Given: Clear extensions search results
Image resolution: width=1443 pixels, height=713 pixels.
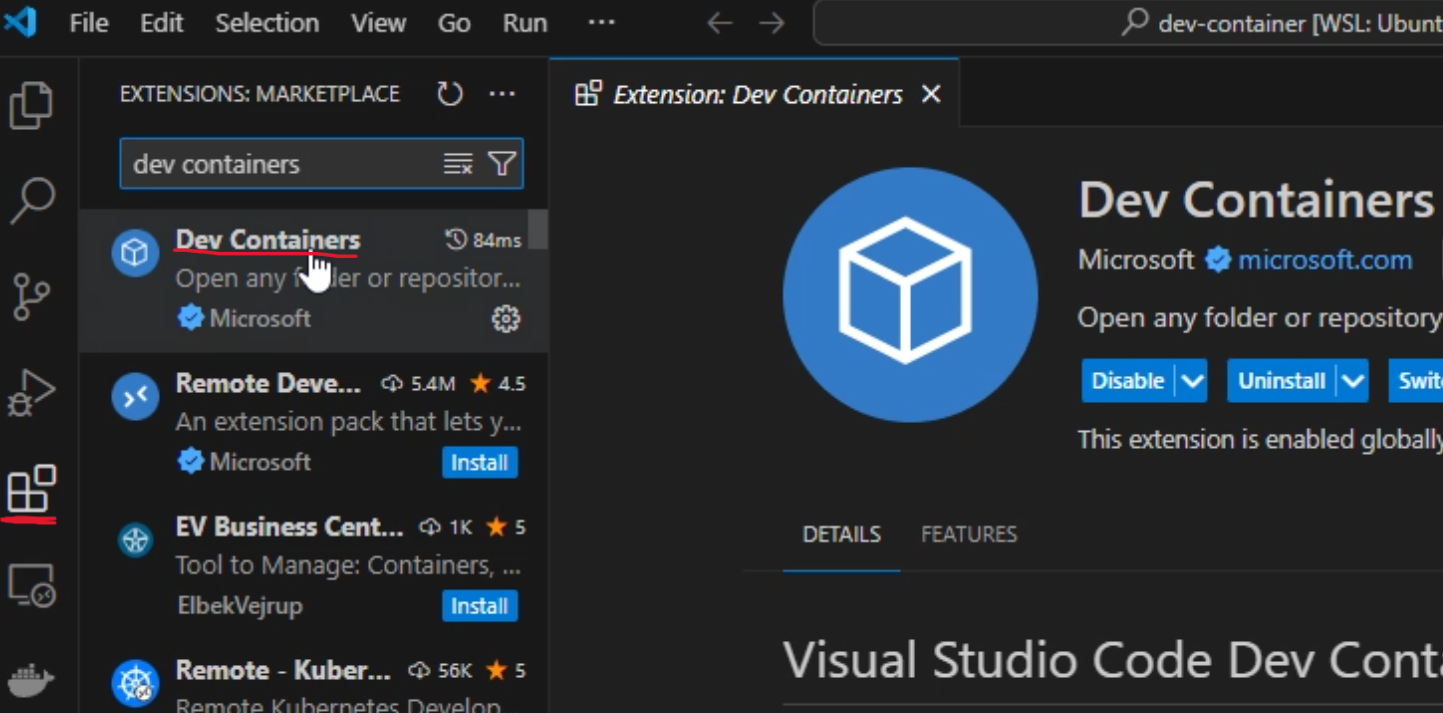Looking at the screenshot, I should coord(458,164).
